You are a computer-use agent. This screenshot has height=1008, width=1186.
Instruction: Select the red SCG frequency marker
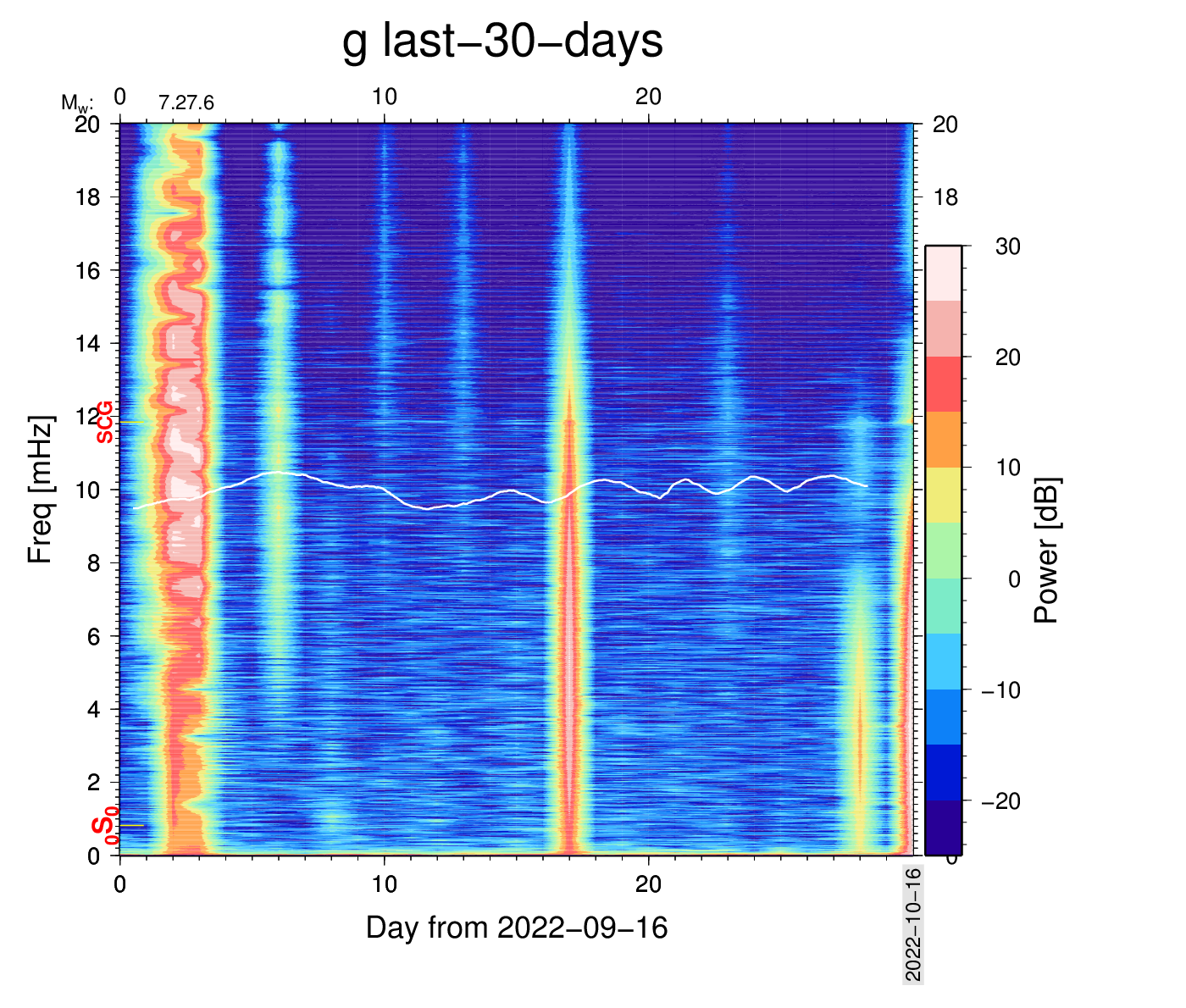[104, 422]
